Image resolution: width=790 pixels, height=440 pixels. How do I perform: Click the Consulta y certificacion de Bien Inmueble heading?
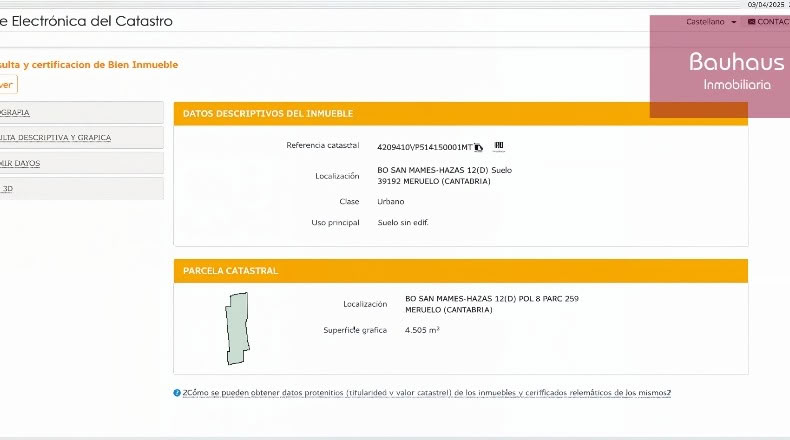pos(89,65)
